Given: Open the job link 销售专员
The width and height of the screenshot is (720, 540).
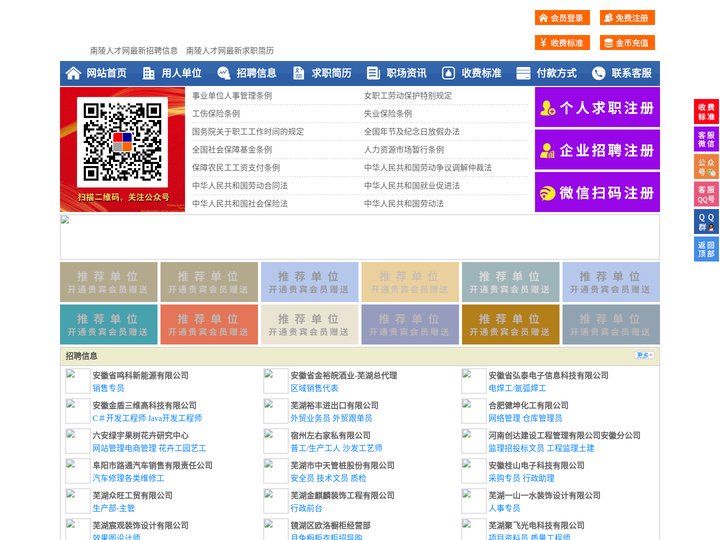Looking at the screenshot, I should 108,388.
